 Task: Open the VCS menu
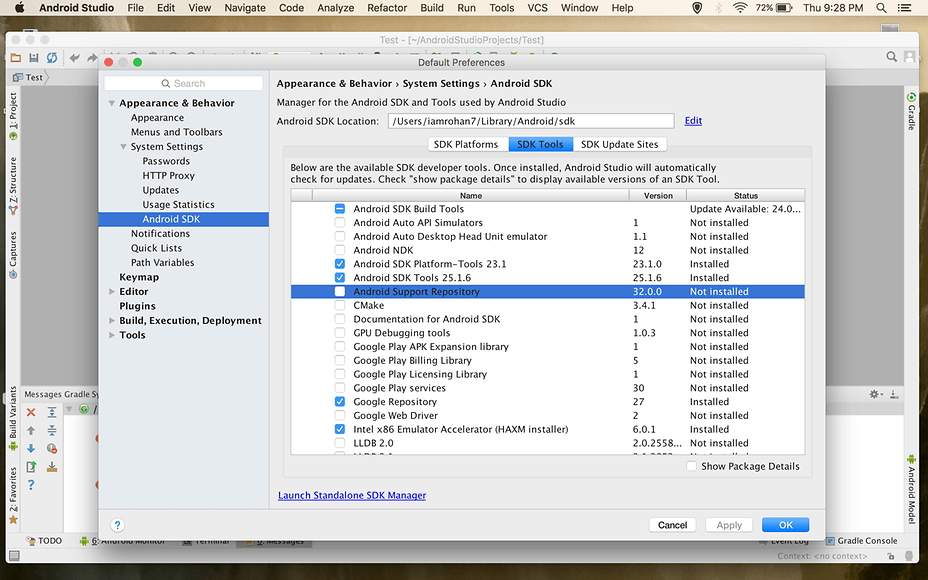[537, 8]
